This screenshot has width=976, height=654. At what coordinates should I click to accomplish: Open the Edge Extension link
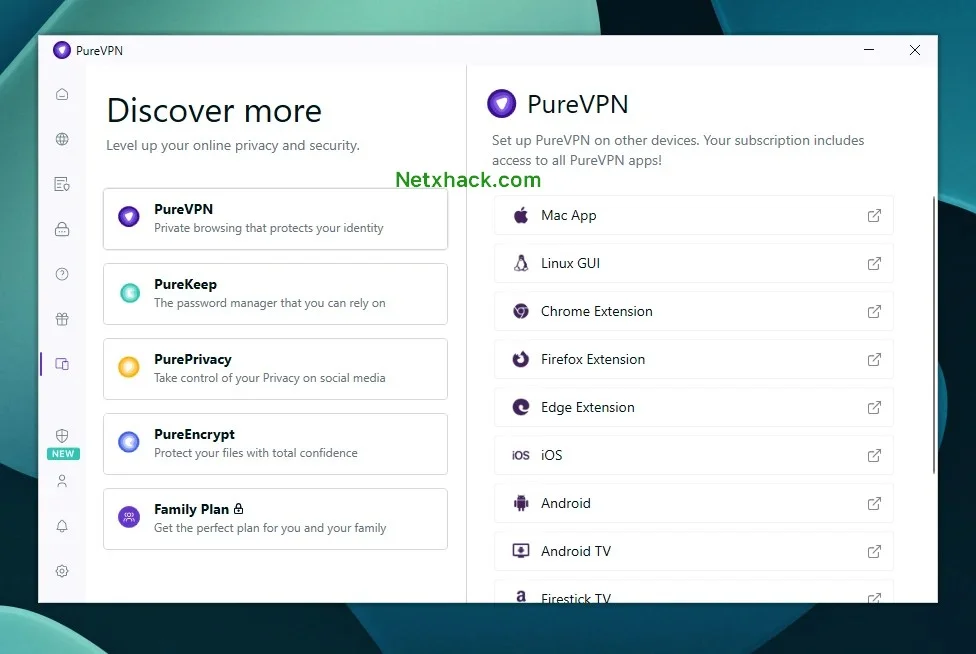tap(694, 407)
